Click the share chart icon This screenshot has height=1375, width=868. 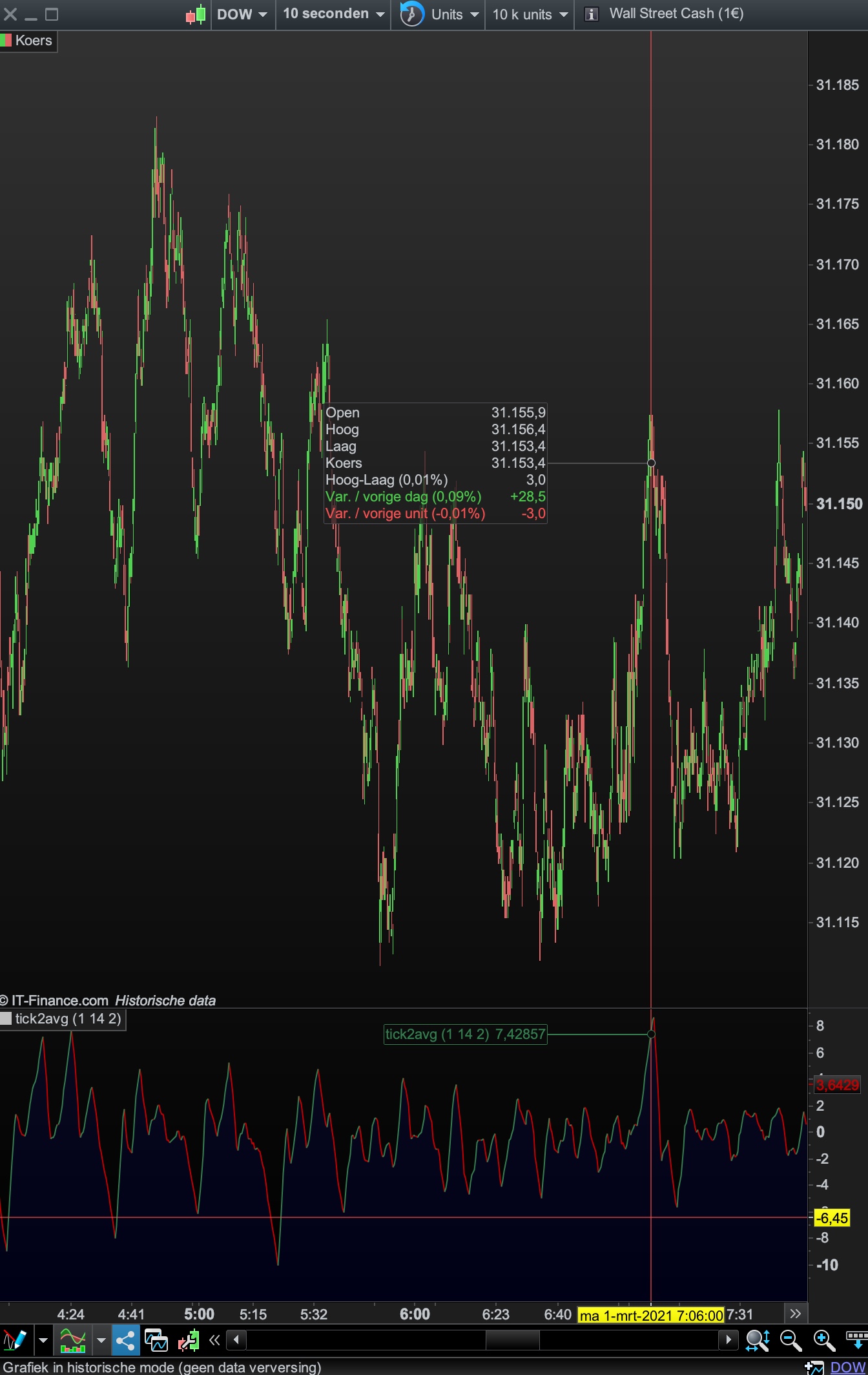coord(125,1340)
